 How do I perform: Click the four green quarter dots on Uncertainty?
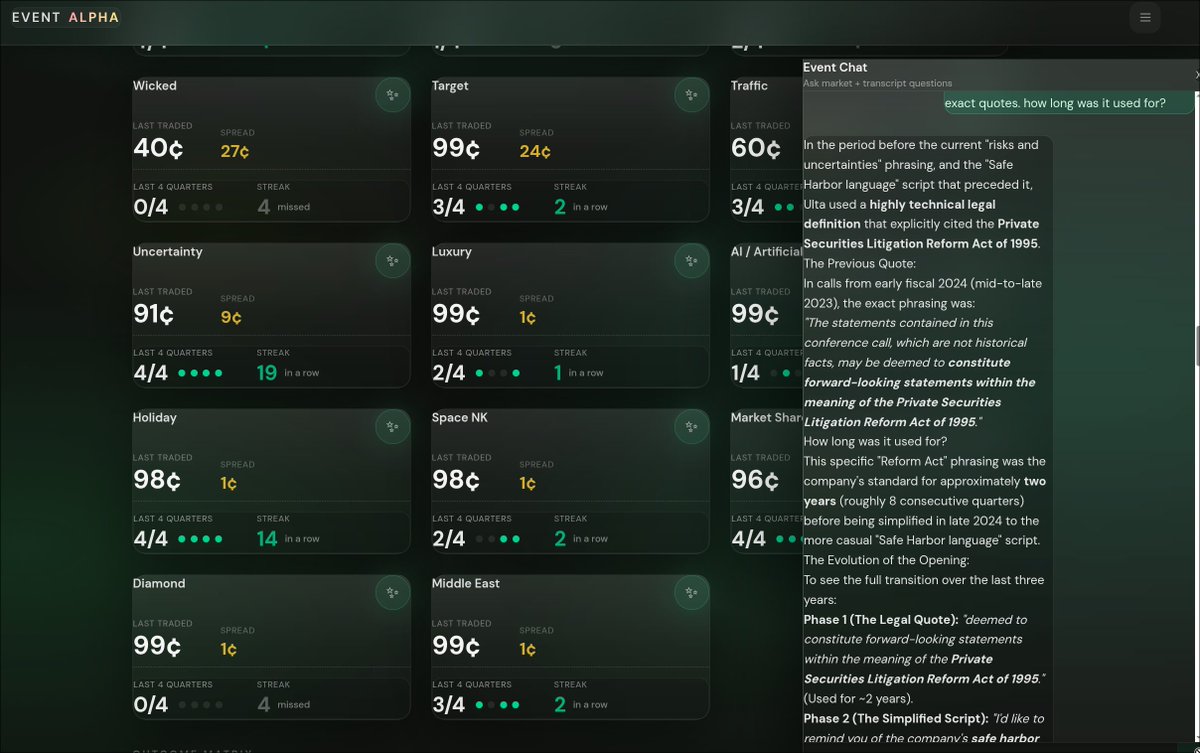click(x=200, y=373)
